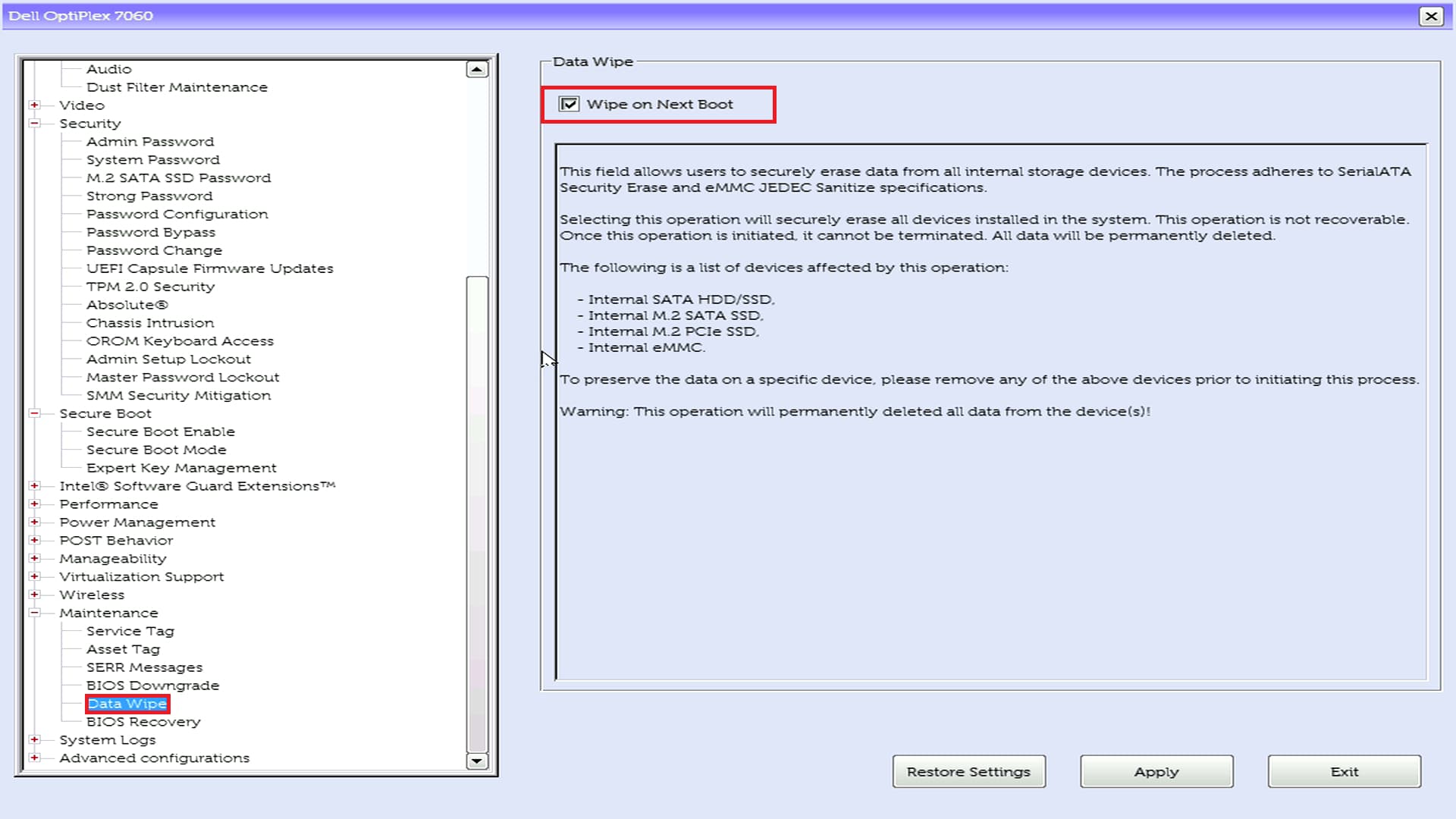Open the Chassis Intrusion setting
The width and height of the screenshot is (1456, 819).
[150, 323]
